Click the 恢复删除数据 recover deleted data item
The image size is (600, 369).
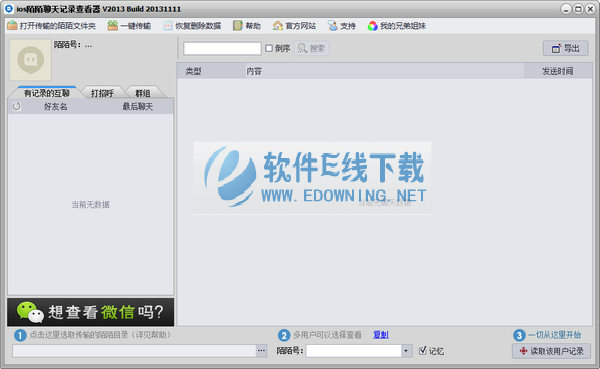tap(192, 26)
